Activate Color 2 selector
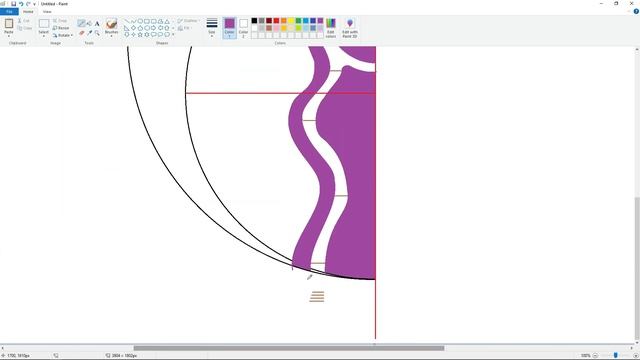This screenshot has height=360, width=640. pyautogui.click(x=243, y=28)
